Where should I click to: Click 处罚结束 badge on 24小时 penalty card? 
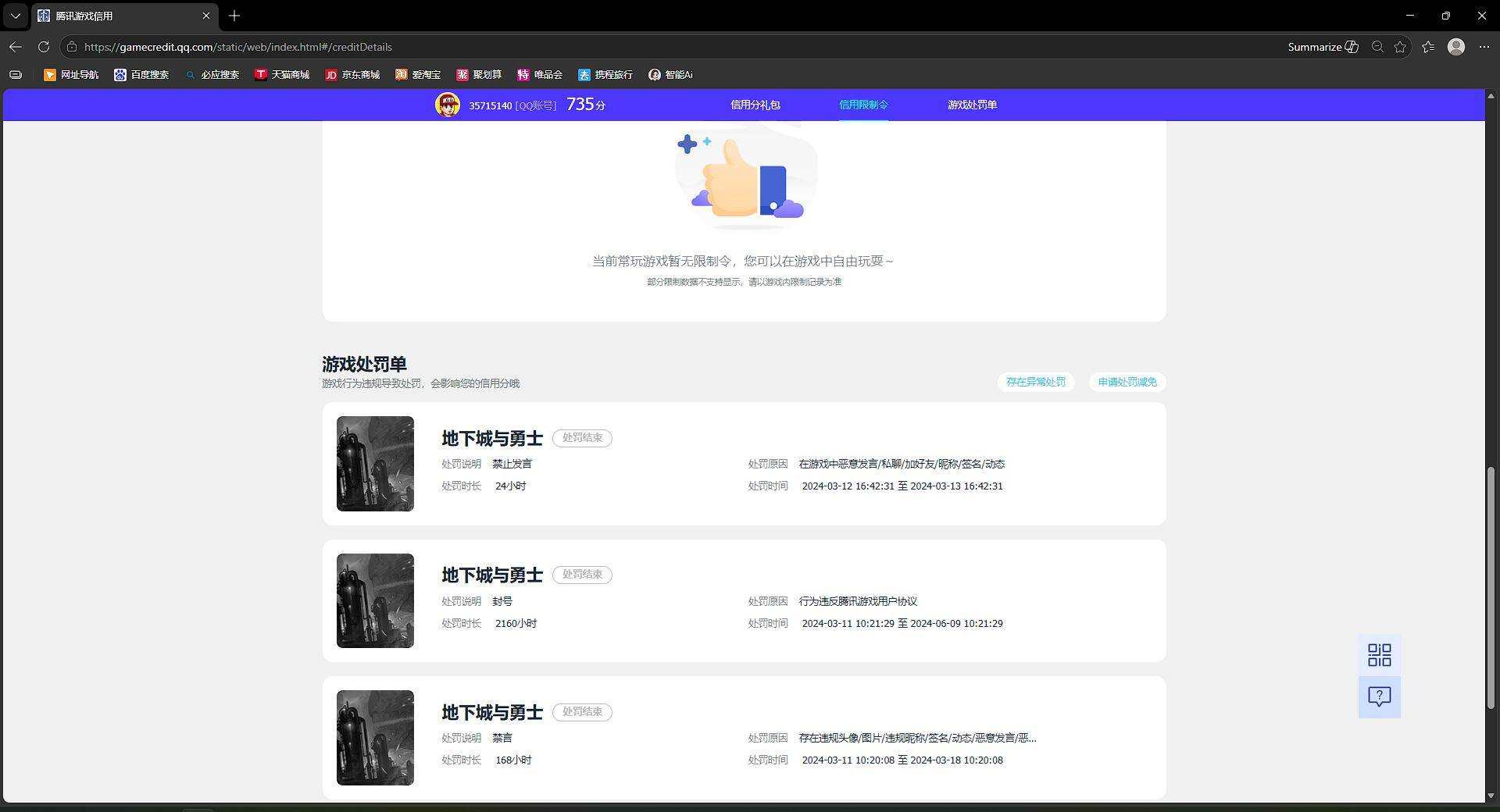click(582, 438)
